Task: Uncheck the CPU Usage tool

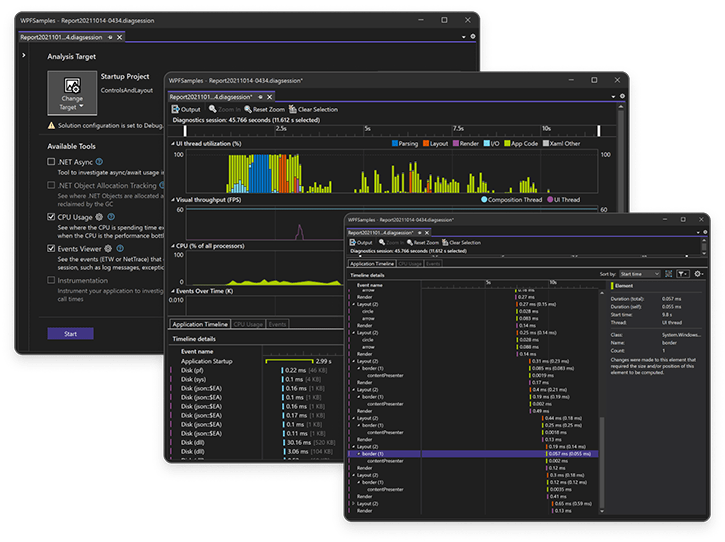Action: point(52,216)
